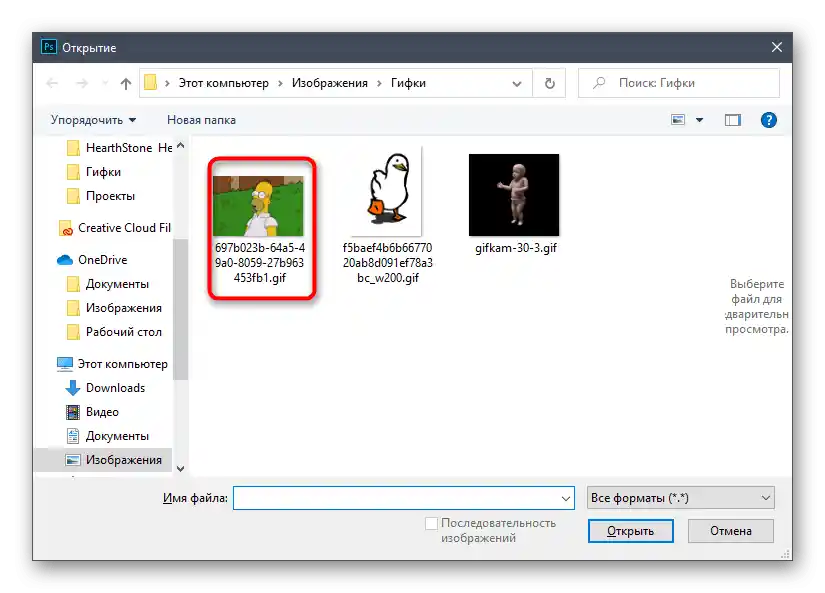Open help with question mark icon
The height and width of the screenshot is (593, 825).
click(x=768, y=120)
